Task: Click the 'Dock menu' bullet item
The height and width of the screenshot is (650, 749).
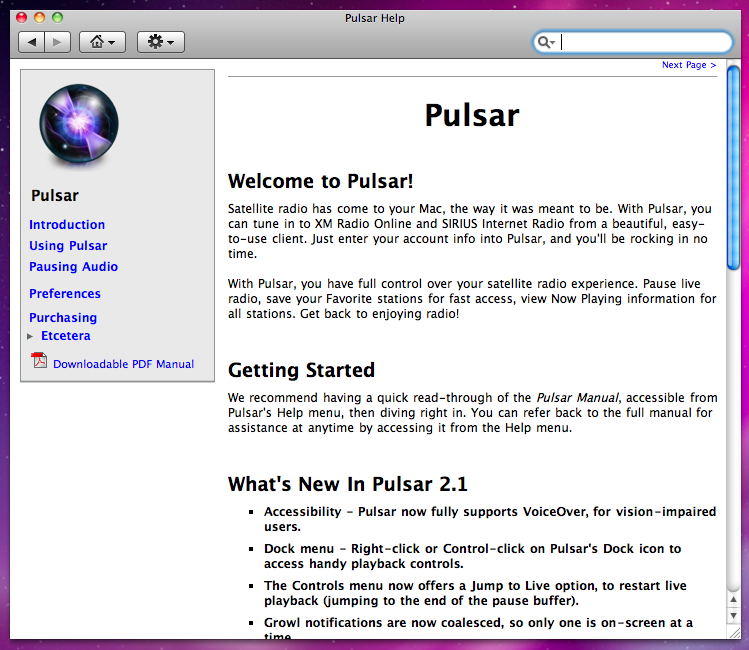Action: [x=472, y=556]
